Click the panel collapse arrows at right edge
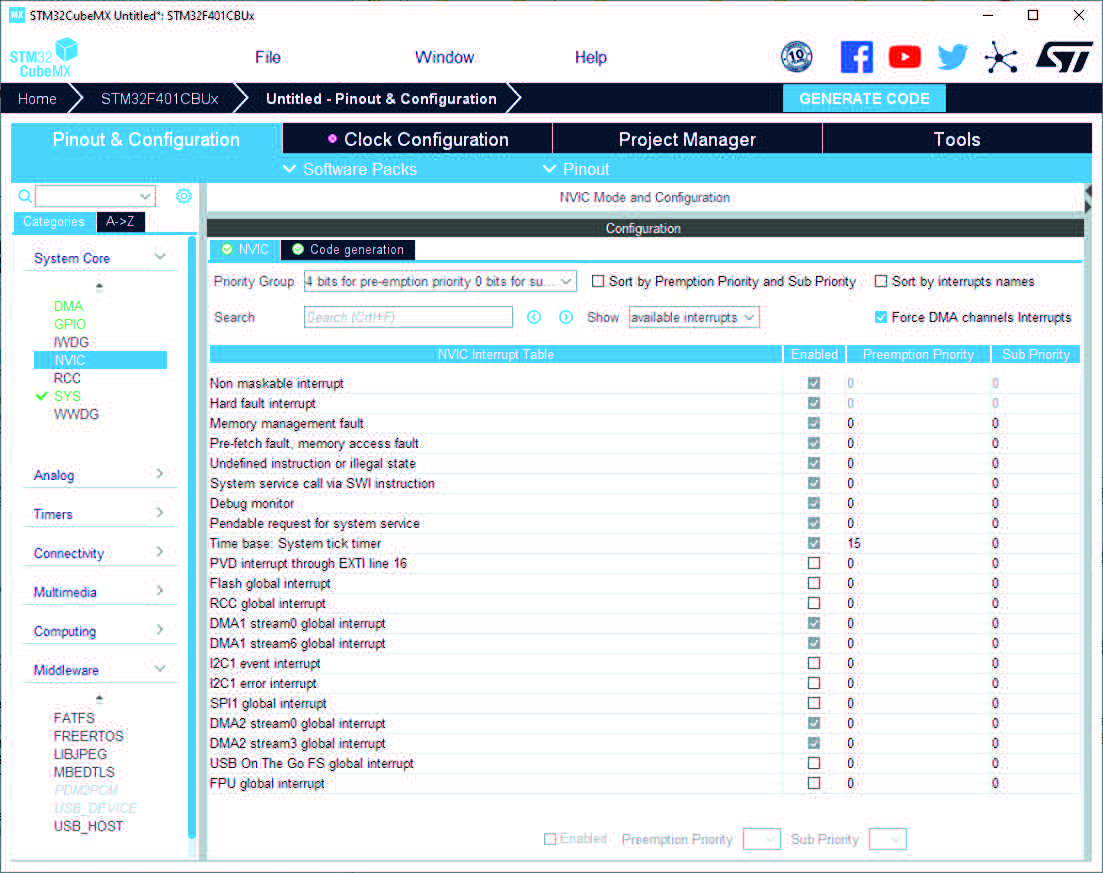This screenshot has width=1103, height=873. [x=1088, y=198]
